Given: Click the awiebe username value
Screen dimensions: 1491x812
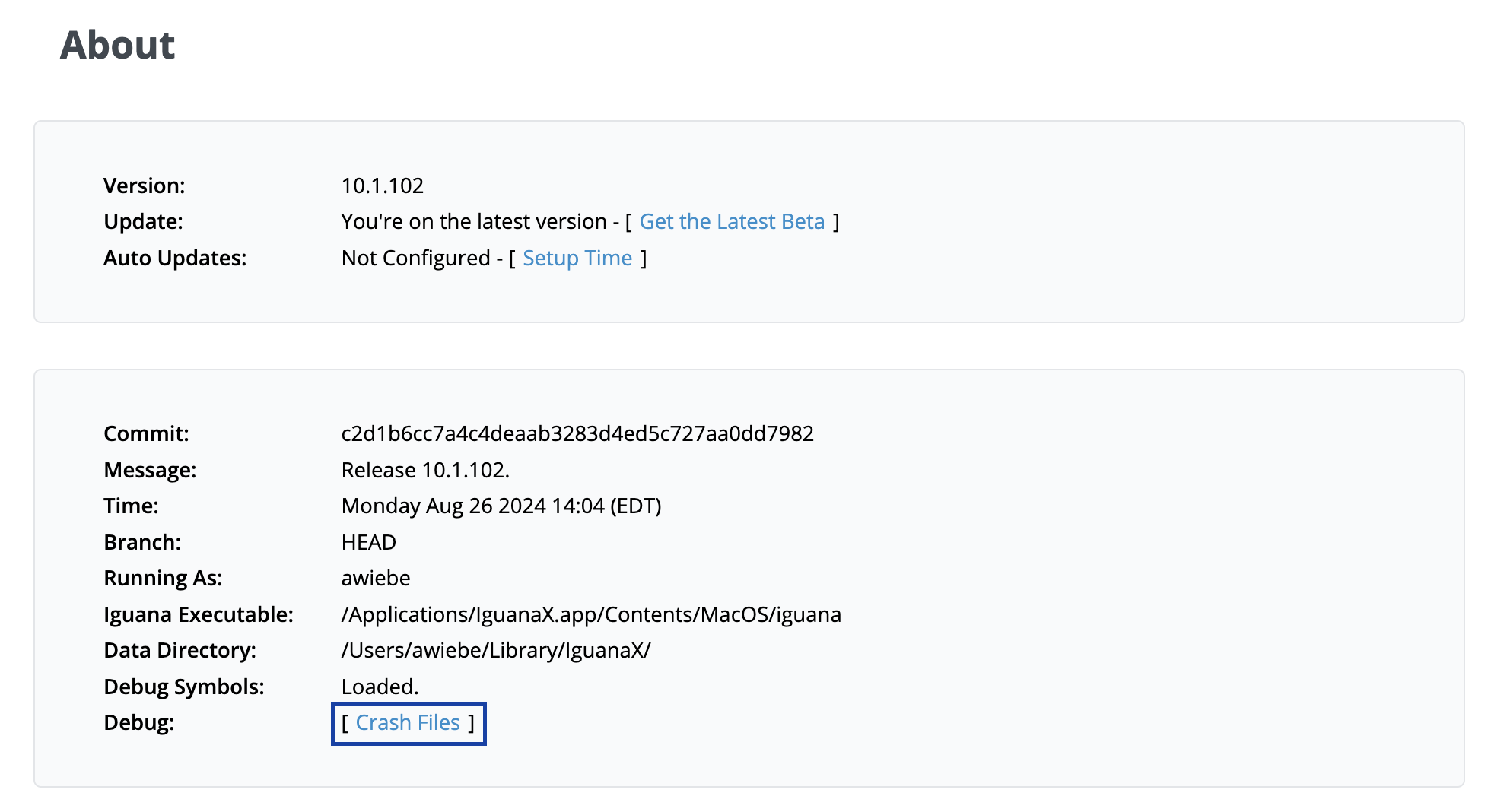Looking at the screenshot, I should 376,579.
